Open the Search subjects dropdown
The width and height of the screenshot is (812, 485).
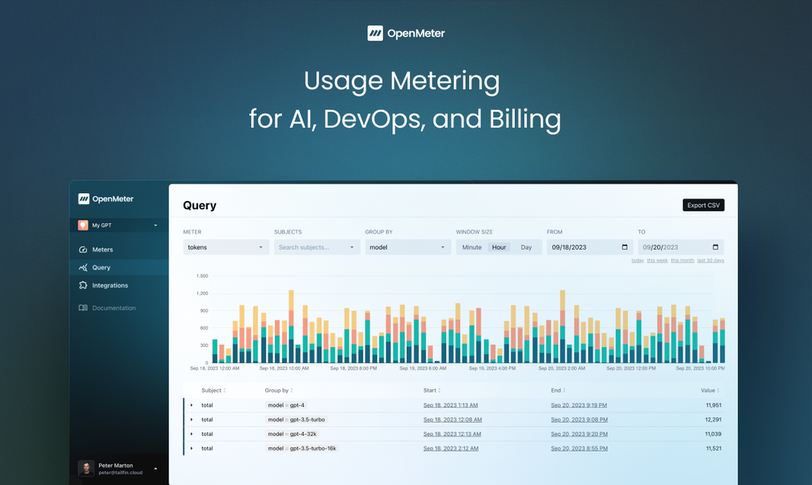pos(317,247)
